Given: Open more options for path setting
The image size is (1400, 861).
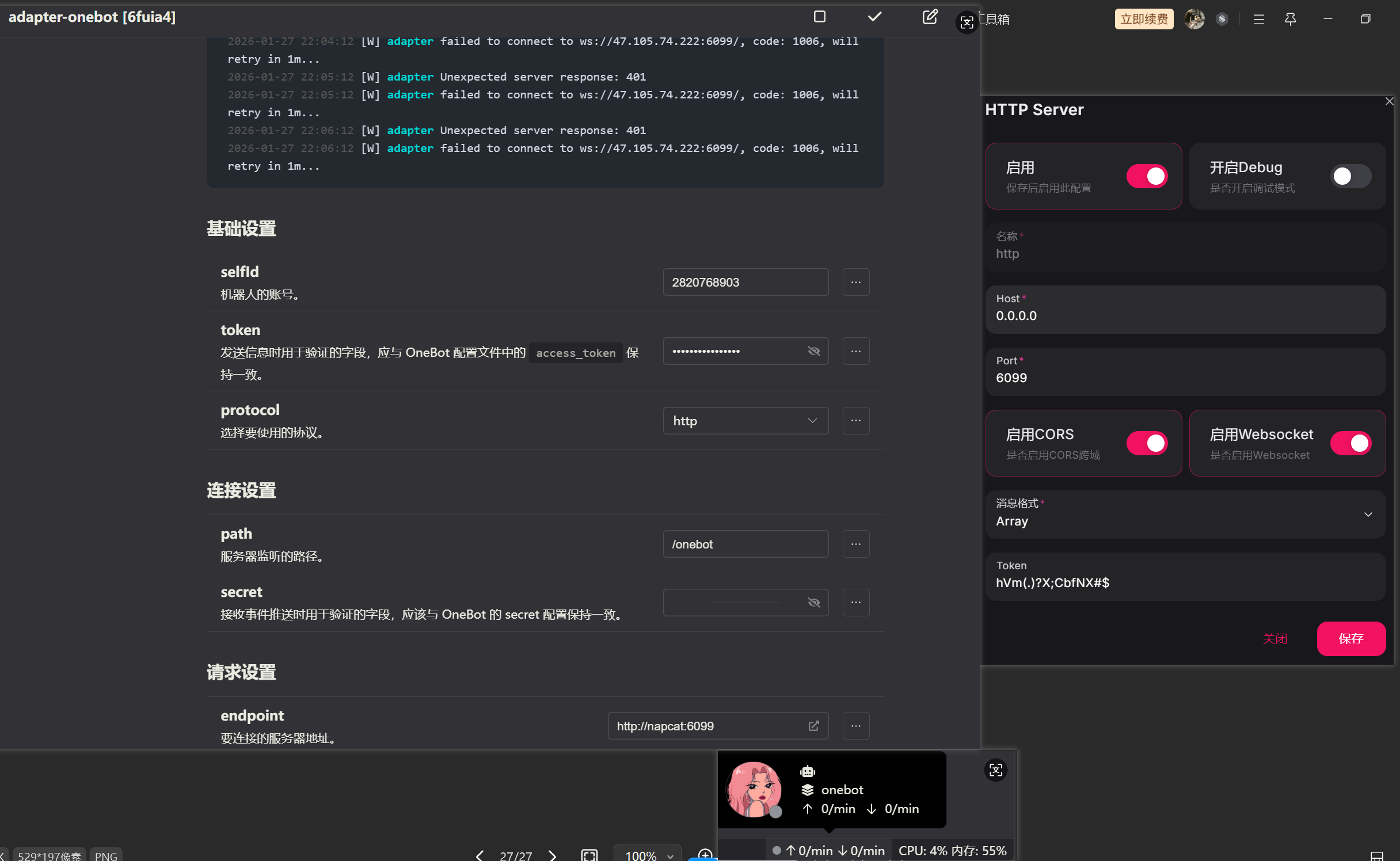Looking at the screenshot, I should point(856,544).
